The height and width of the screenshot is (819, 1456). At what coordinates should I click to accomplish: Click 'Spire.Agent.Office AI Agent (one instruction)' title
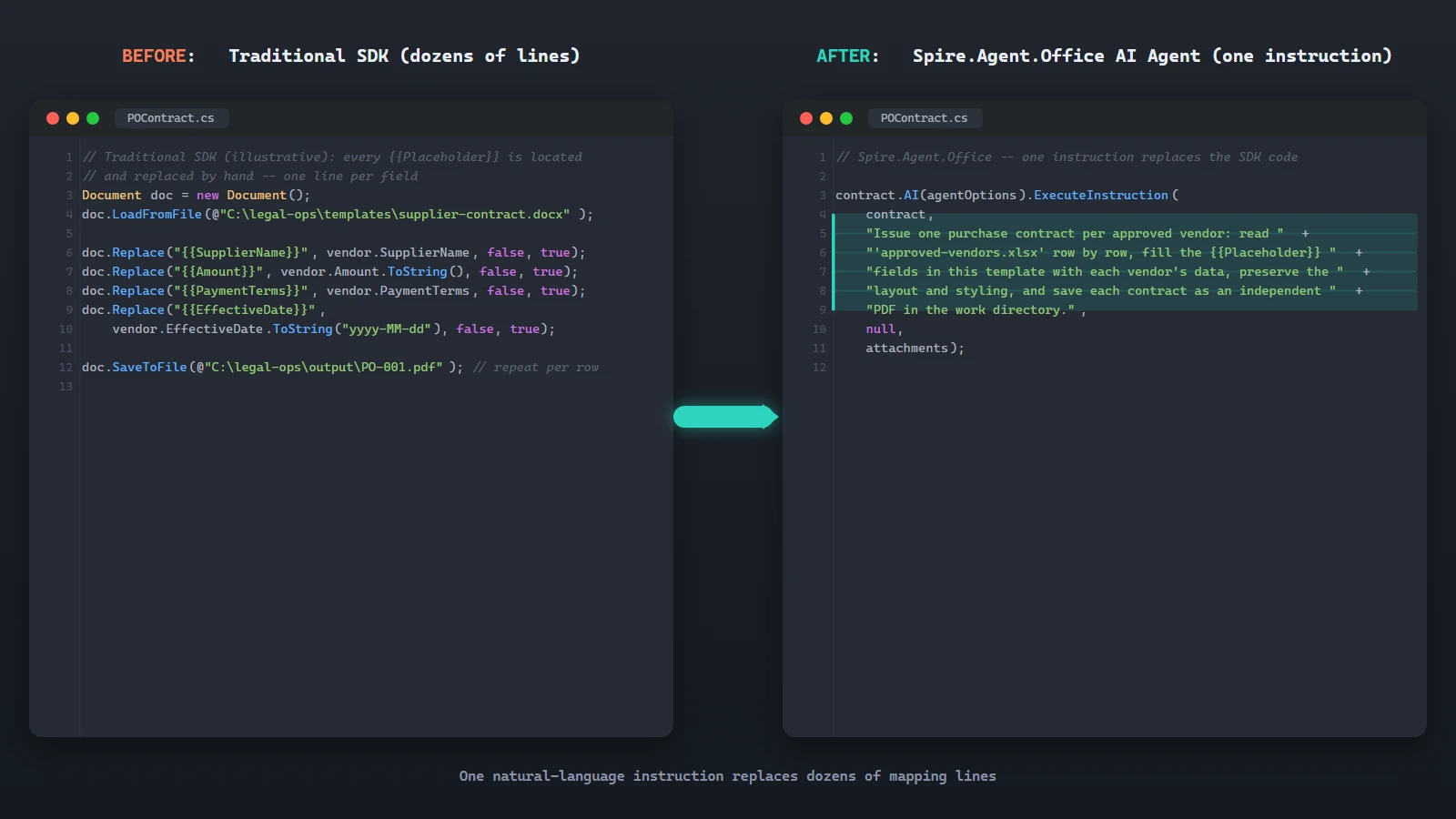click(x=1152, y=56)
